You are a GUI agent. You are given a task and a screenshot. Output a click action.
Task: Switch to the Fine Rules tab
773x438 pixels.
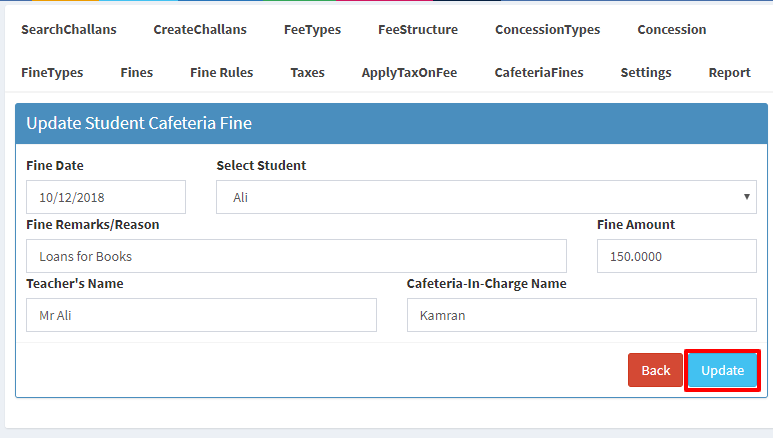point(221,73)
